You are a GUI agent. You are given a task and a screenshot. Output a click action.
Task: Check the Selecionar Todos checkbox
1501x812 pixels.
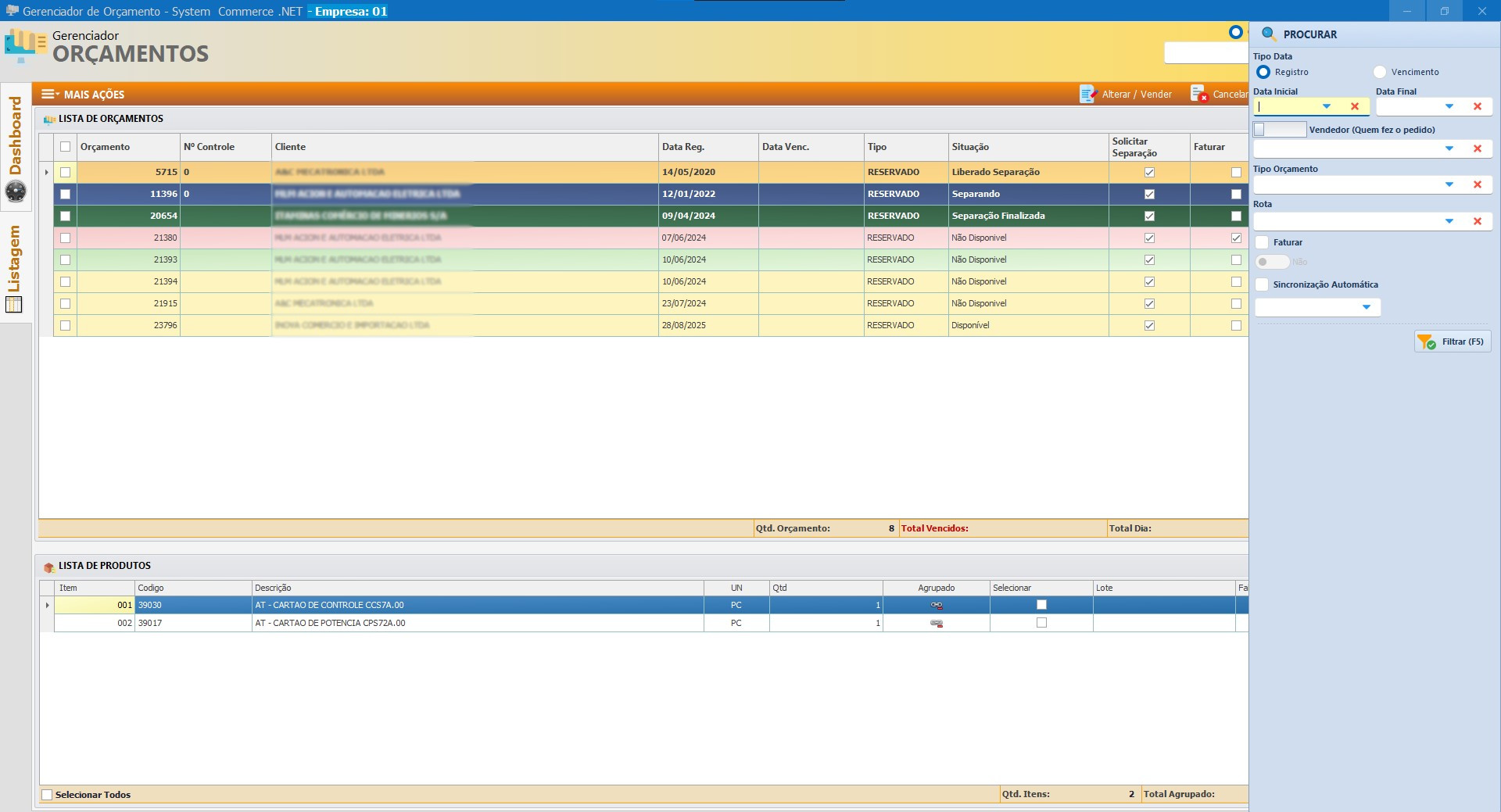(48, 795)
